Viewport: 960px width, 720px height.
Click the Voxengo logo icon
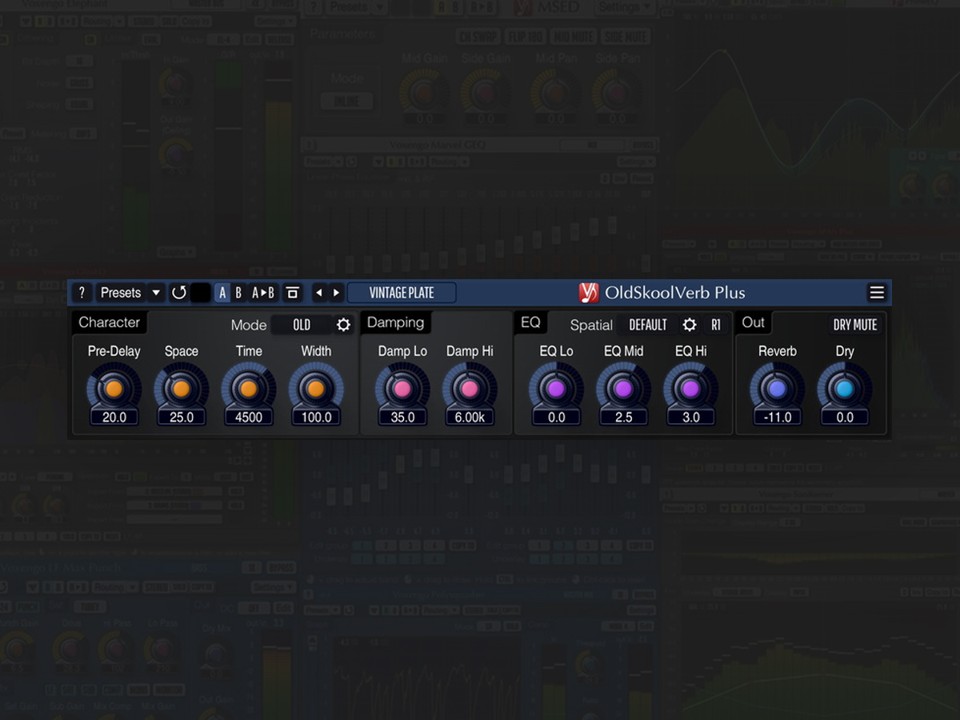point(588,293)
